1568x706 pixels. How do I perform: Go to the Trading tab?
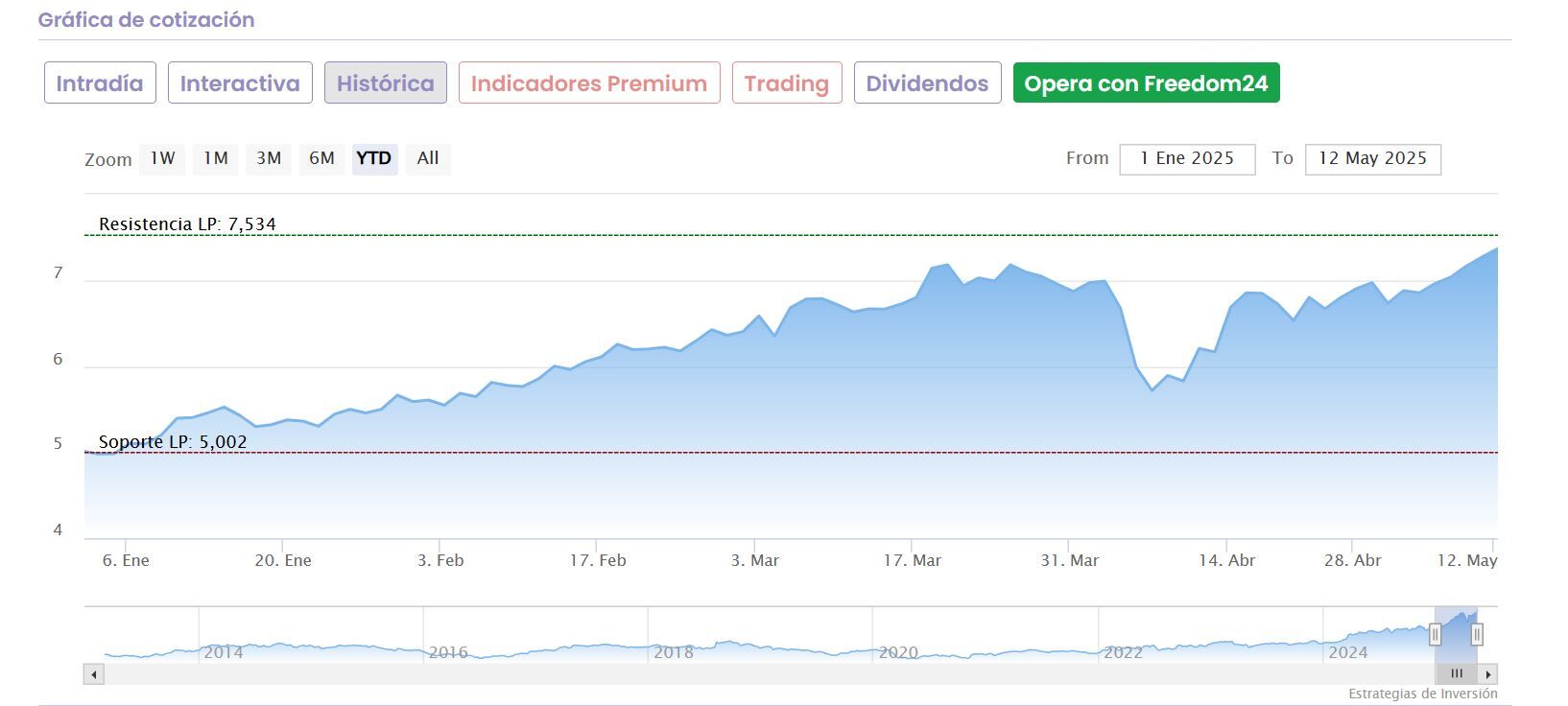click(787, 83)
